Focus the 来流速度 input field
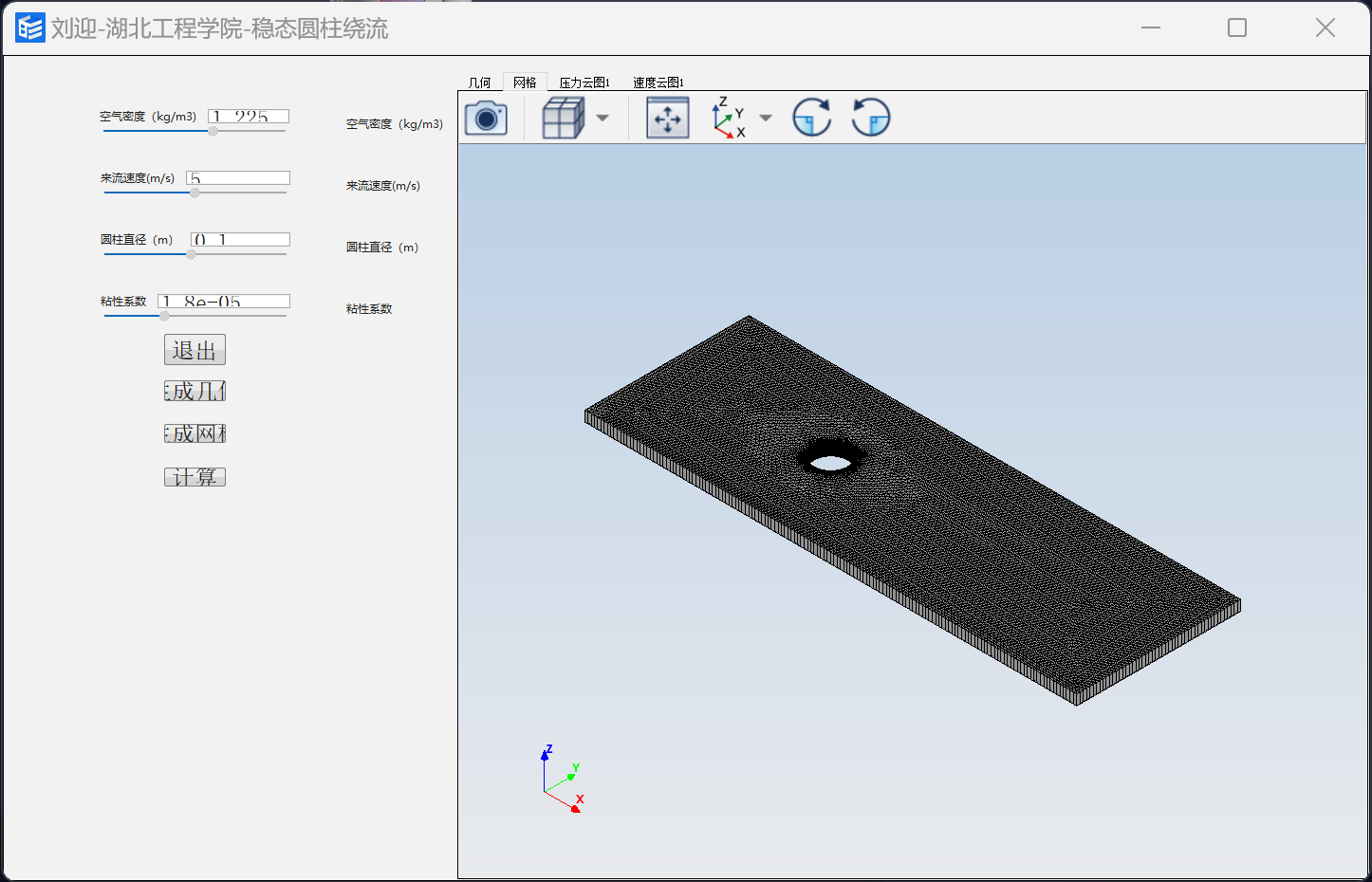1372x882 pixels. (238, 177)
